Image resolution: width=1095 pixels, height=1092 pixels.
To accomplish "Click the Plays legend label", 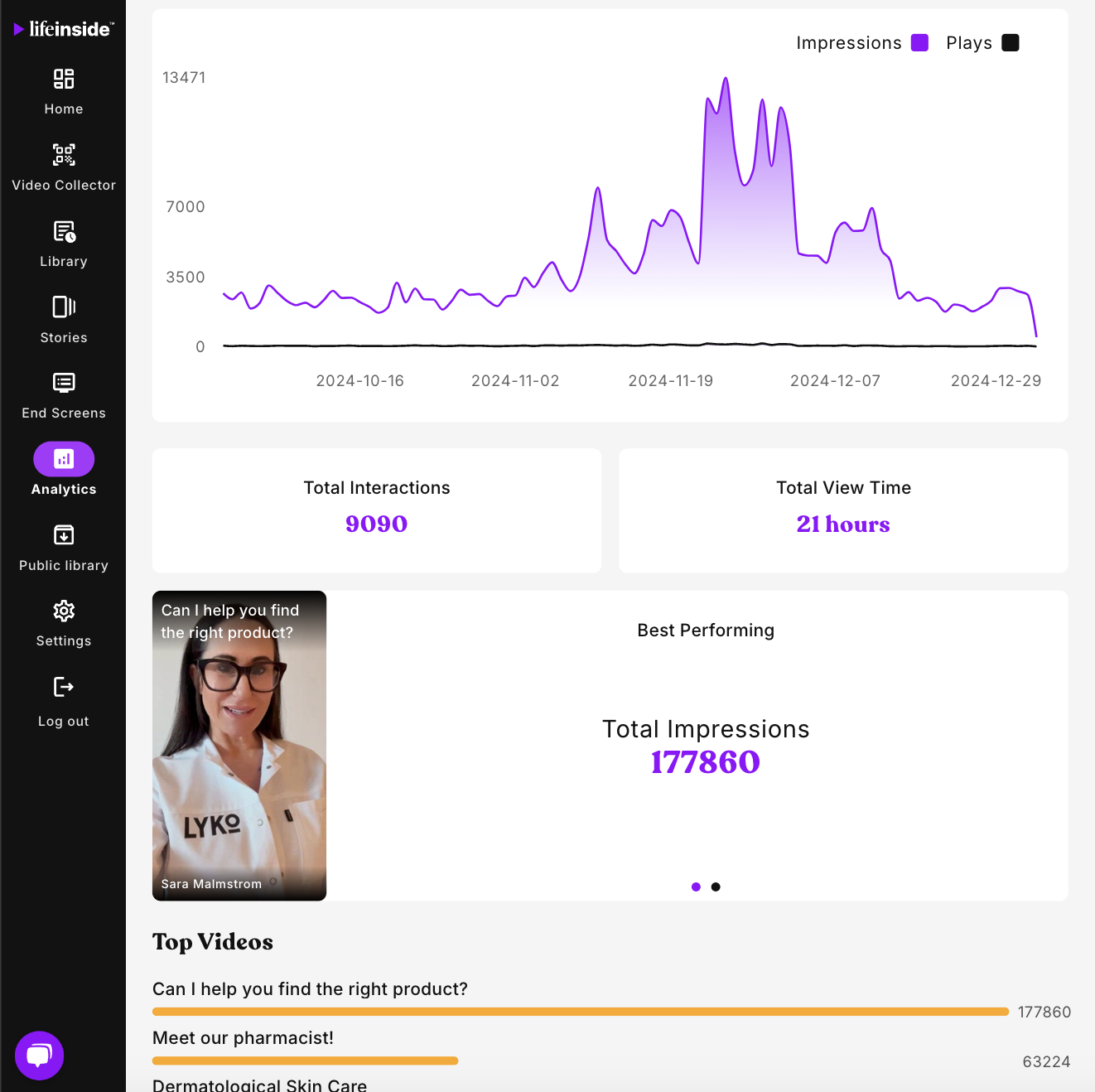I will [969, 43].
